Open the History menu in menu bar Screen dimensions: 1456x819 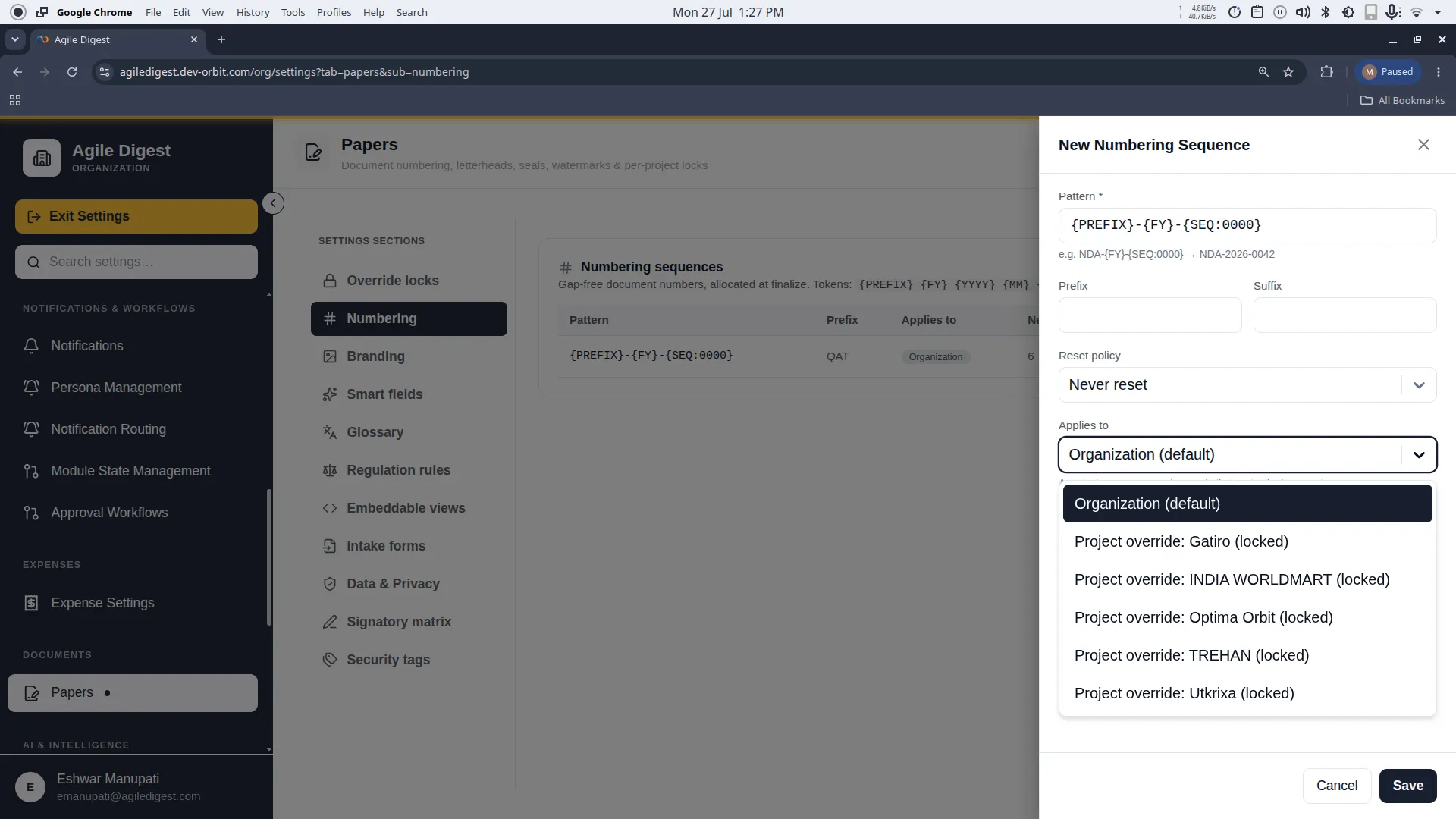(253, 12)
